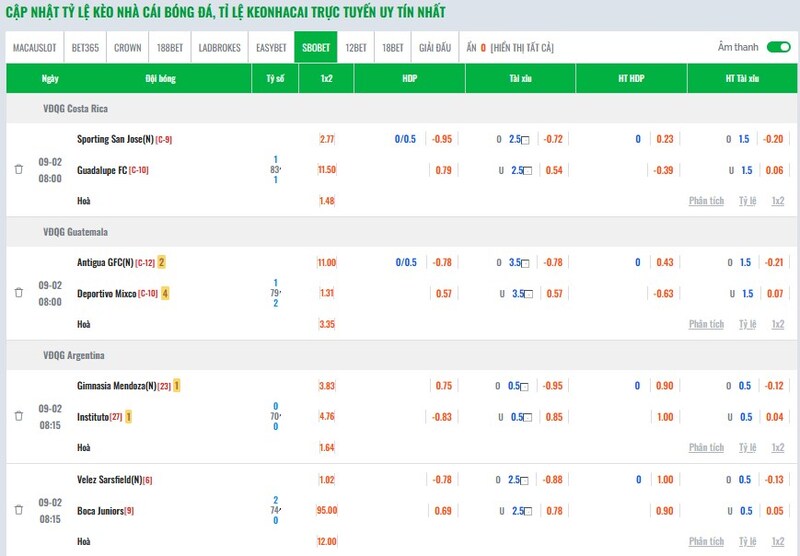
Task: Click trash icon beside Gimnasia Mendoza match
Action: pyautogui.click(x=18, y=416)
